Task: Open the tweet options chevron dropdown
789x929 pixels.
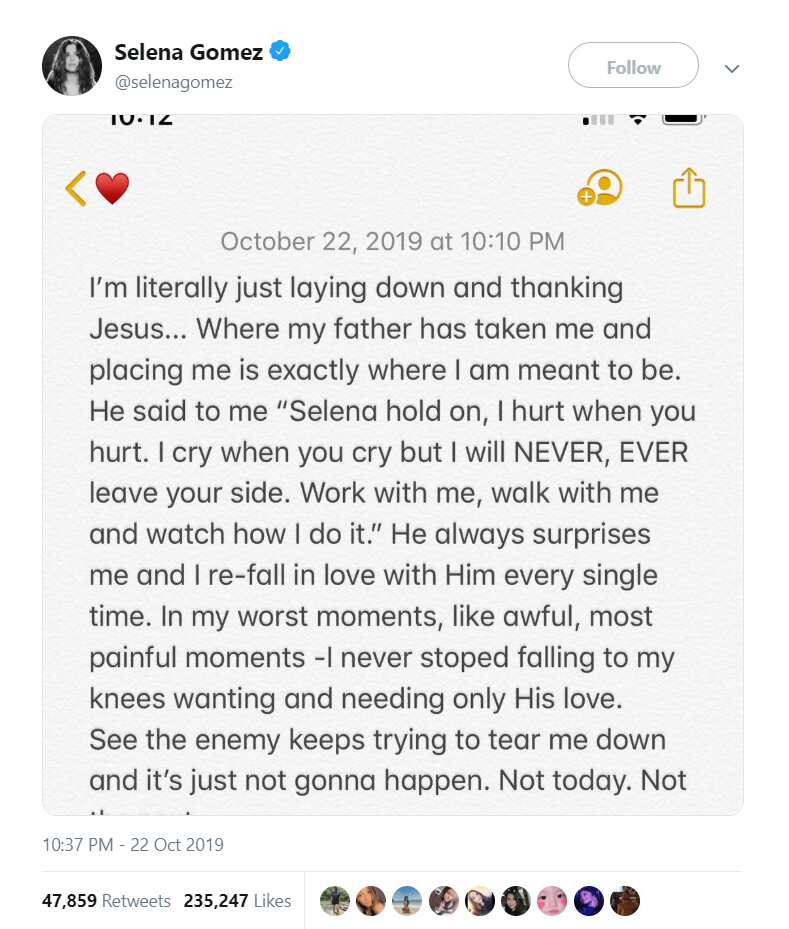Action: click(732, 69)
